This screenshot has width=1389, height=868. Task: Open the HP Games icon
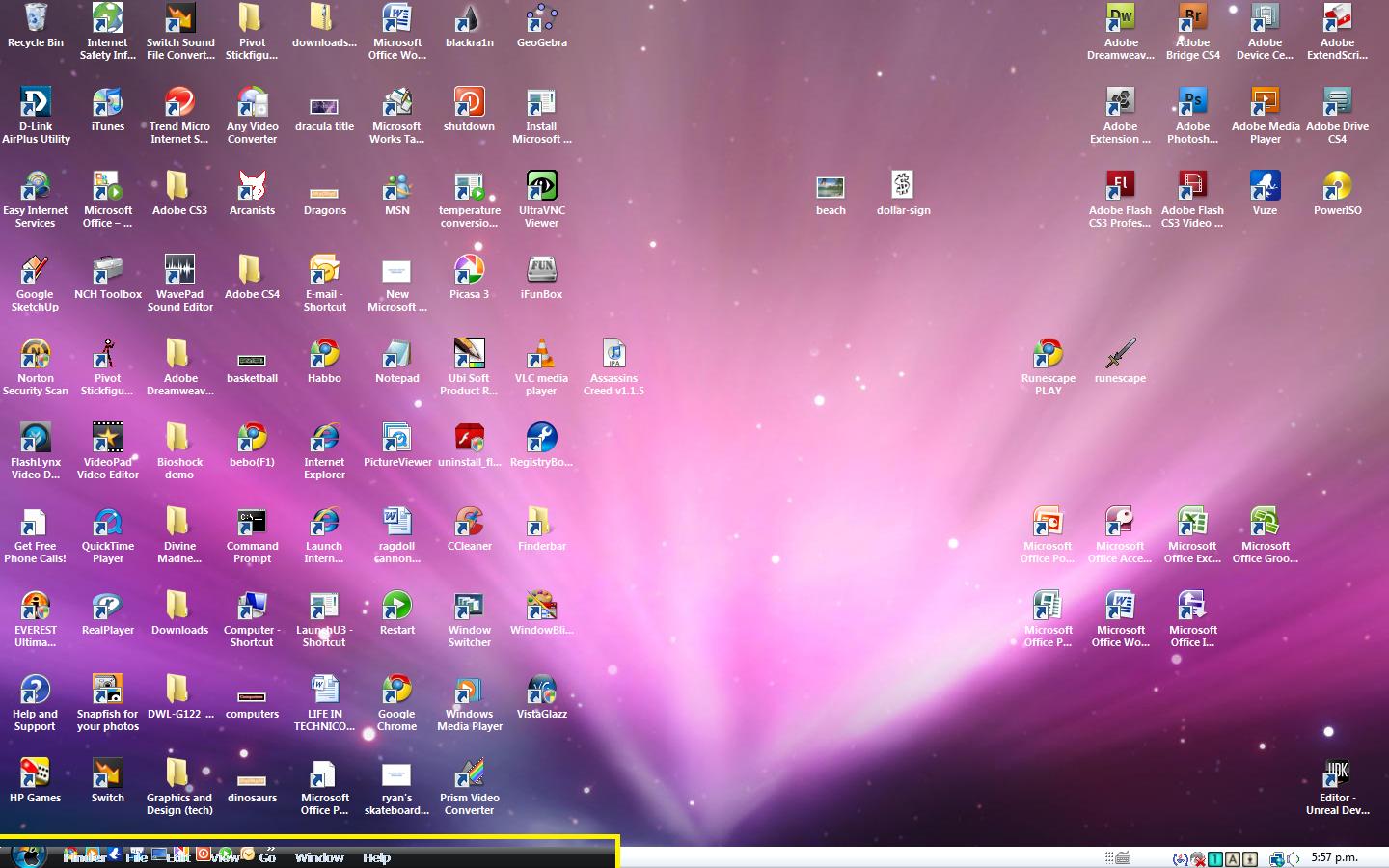(36, 781)
